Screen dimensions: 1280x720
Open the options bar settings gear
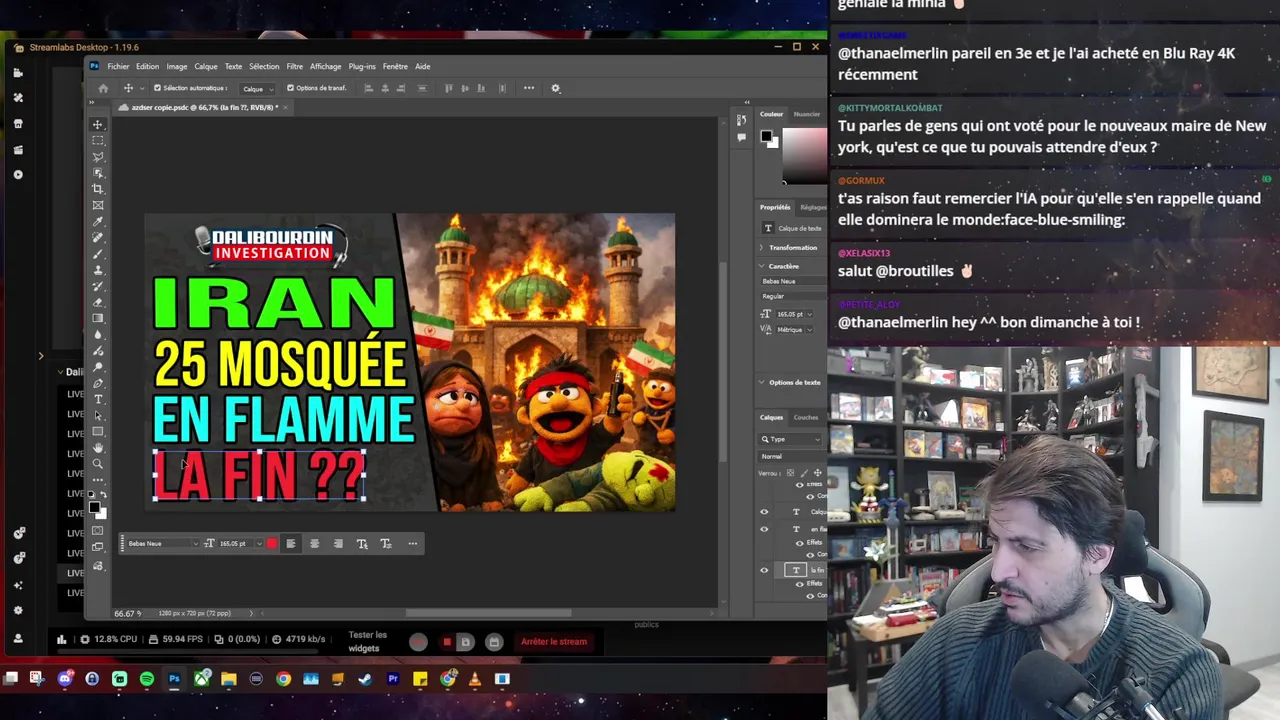click(x=556, y=88)
